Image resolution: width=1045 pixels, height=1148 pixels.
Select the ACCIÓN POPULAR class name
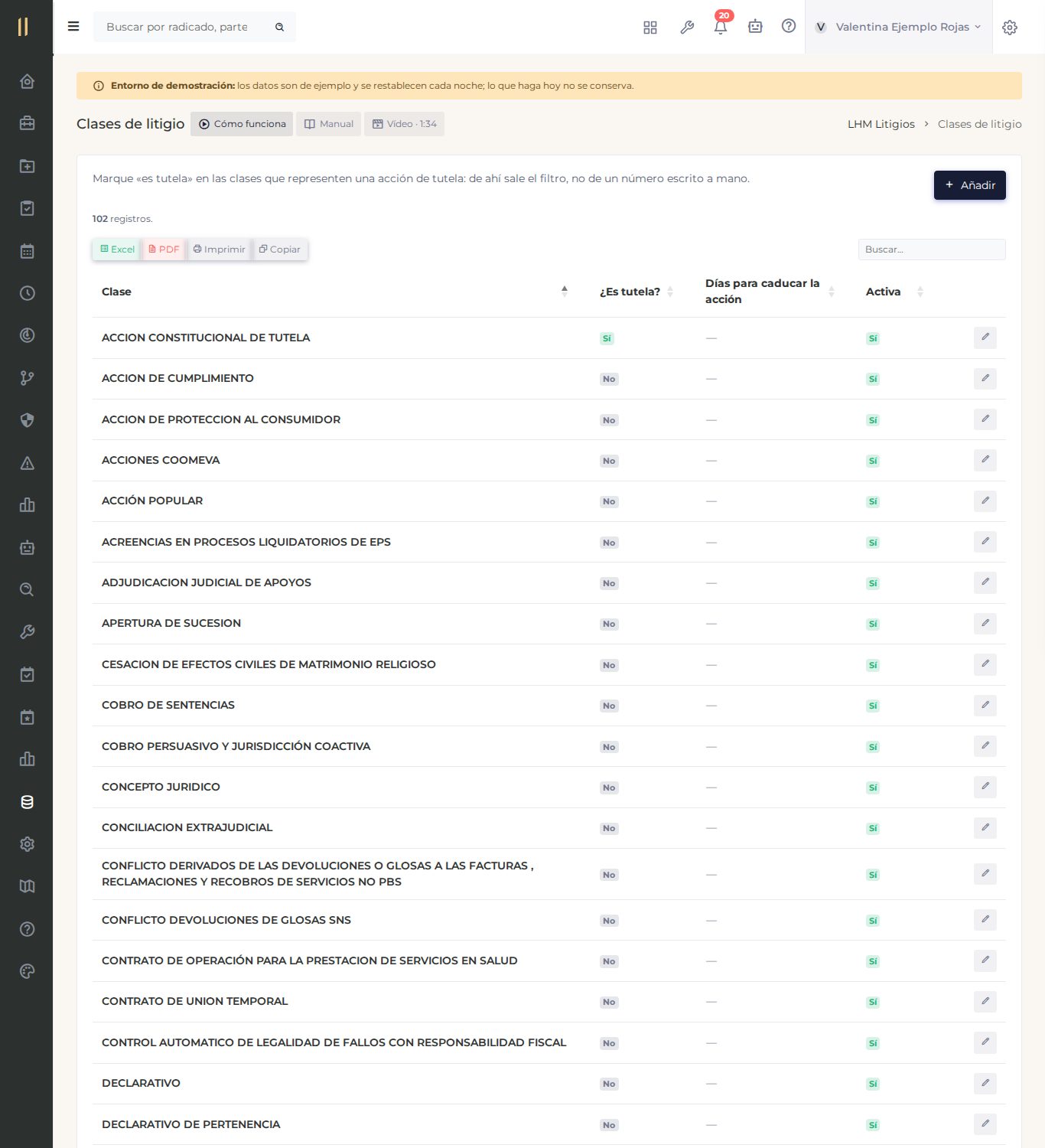click(x=152, y=501)
